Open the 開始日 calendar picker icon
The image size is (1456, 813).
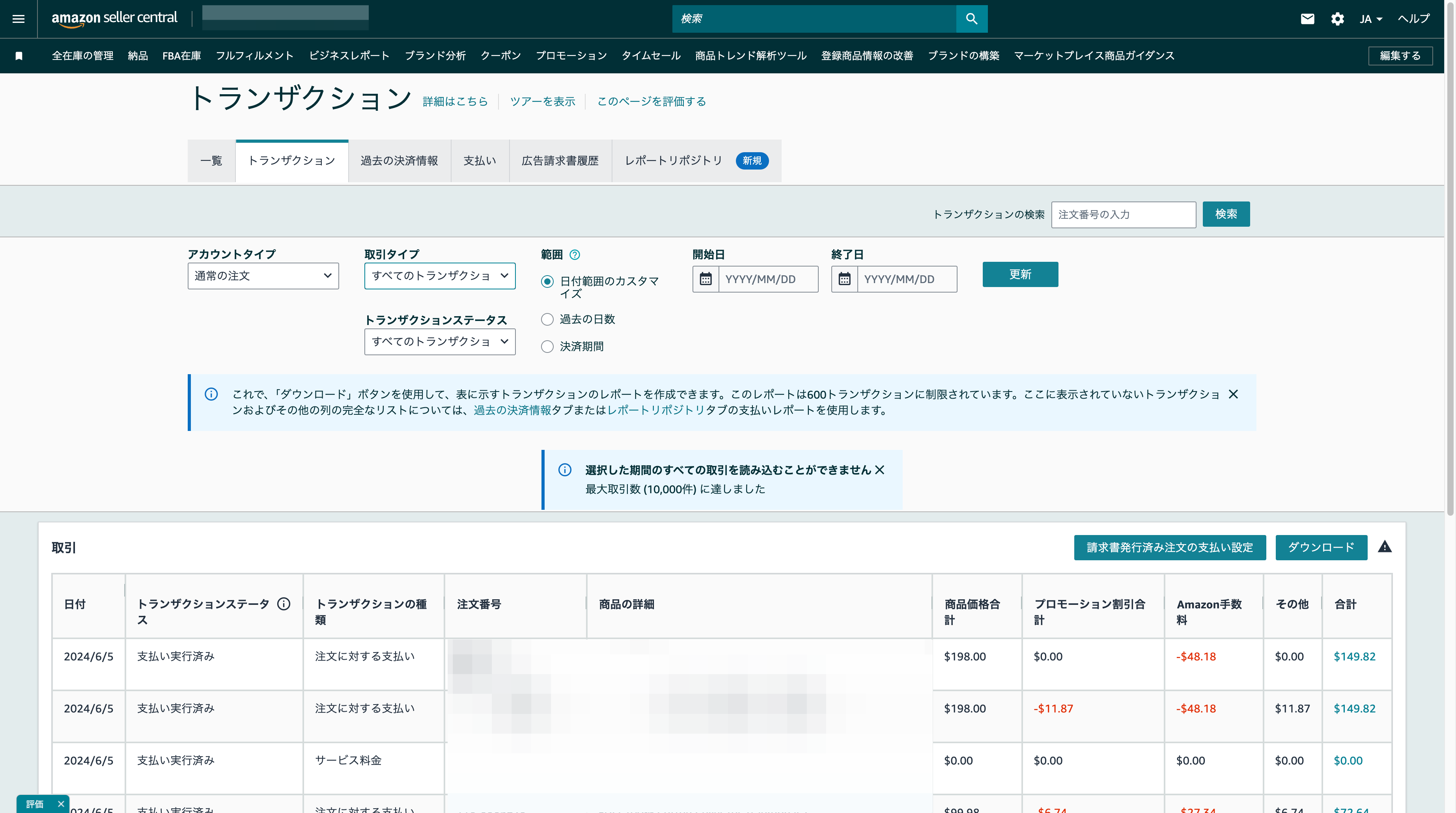point(706,279)
